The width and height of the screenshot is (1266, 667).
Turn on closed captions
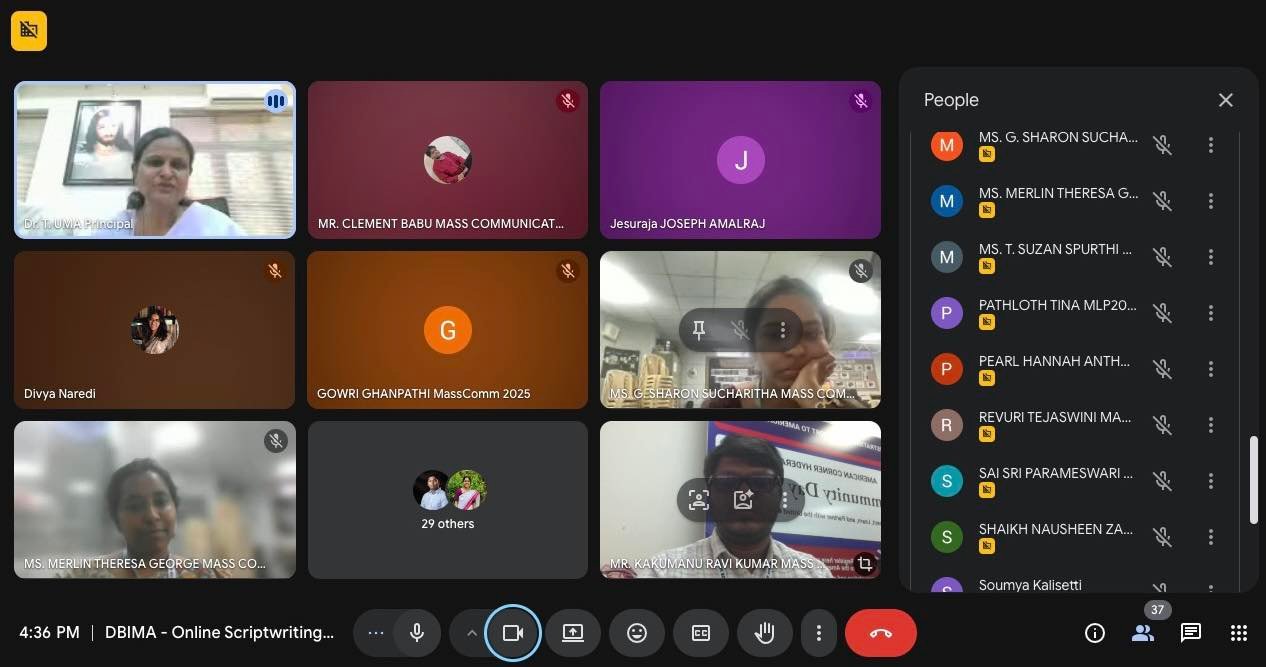[x=701, y=633]
